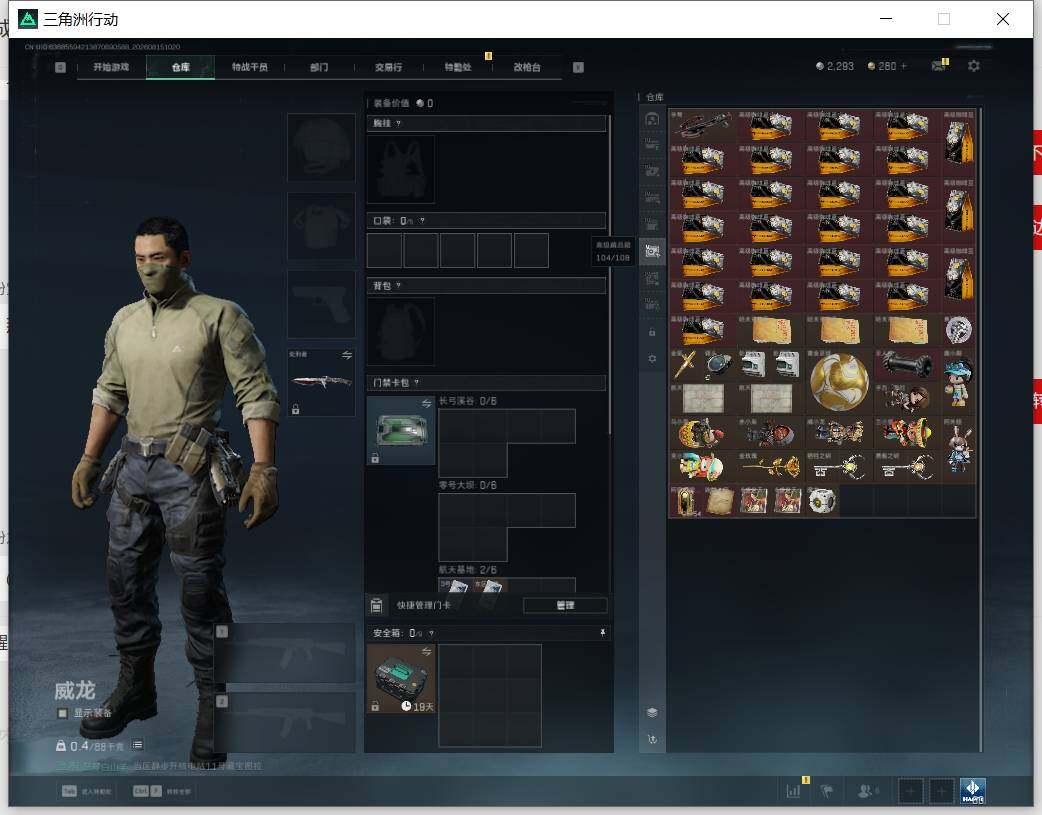Click the Ctrl+F hint at bottom left
The image size is (1042, 815).
click(x=162, y=791)
